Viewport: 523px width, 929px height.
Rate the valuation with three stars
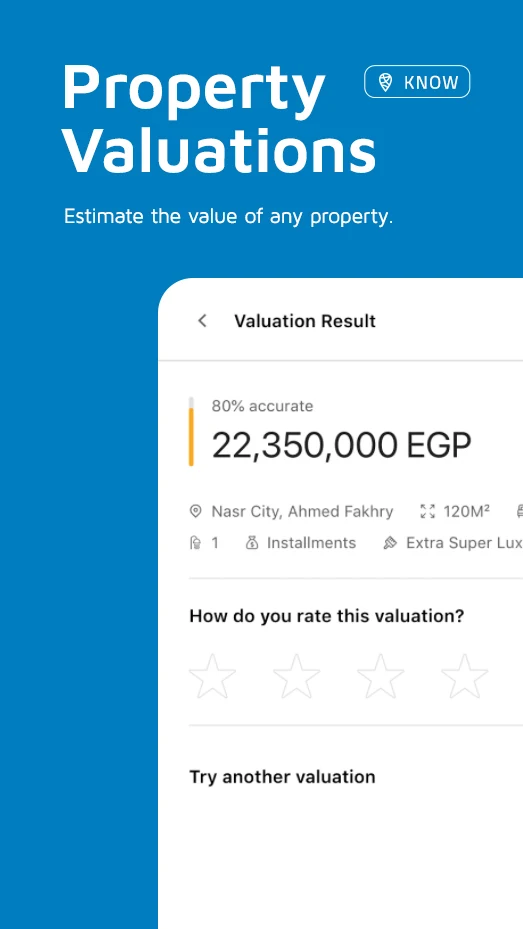tap(381, 676)
